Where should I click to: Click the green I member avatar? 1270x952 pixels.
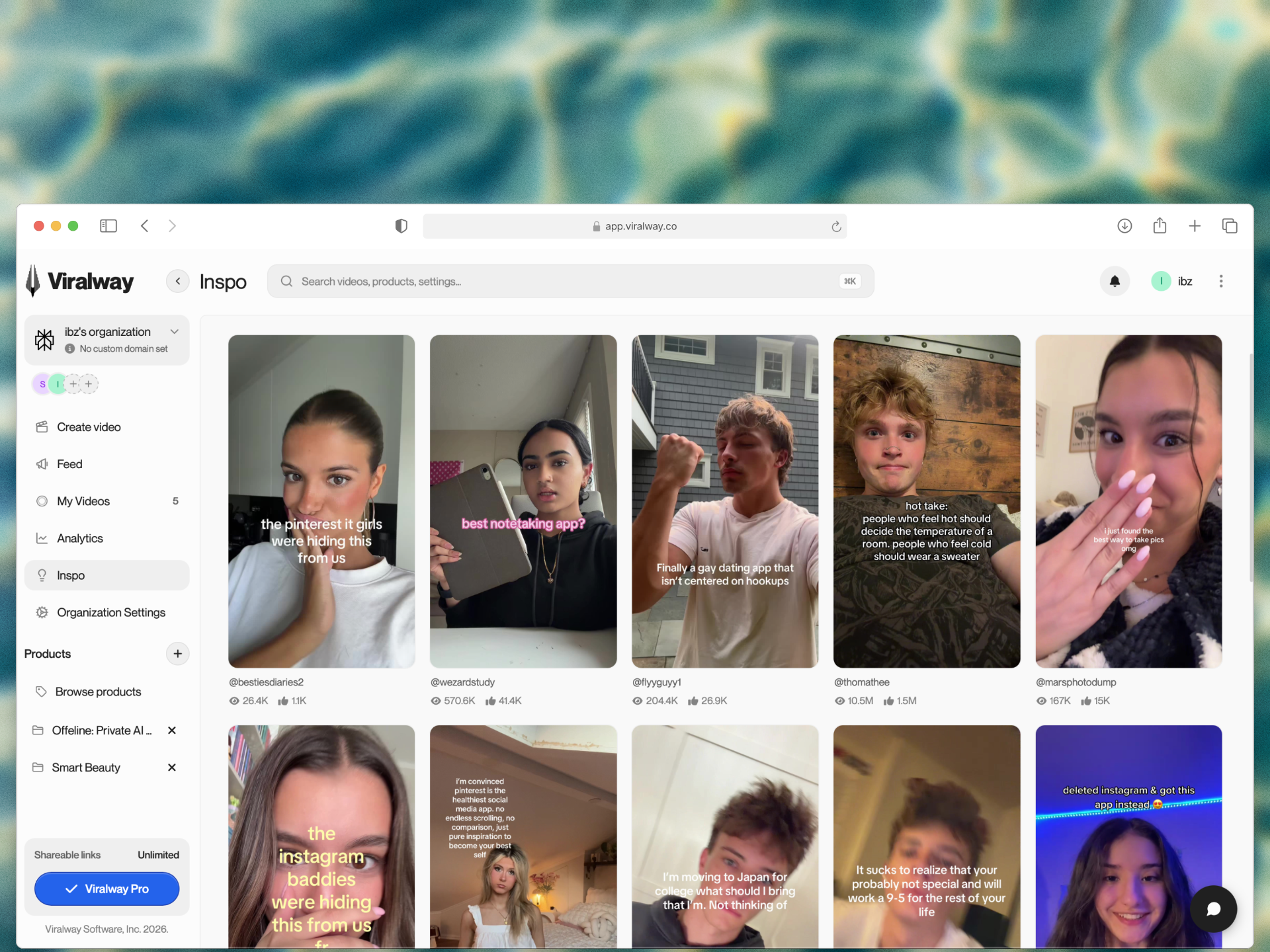click(58, 384)
